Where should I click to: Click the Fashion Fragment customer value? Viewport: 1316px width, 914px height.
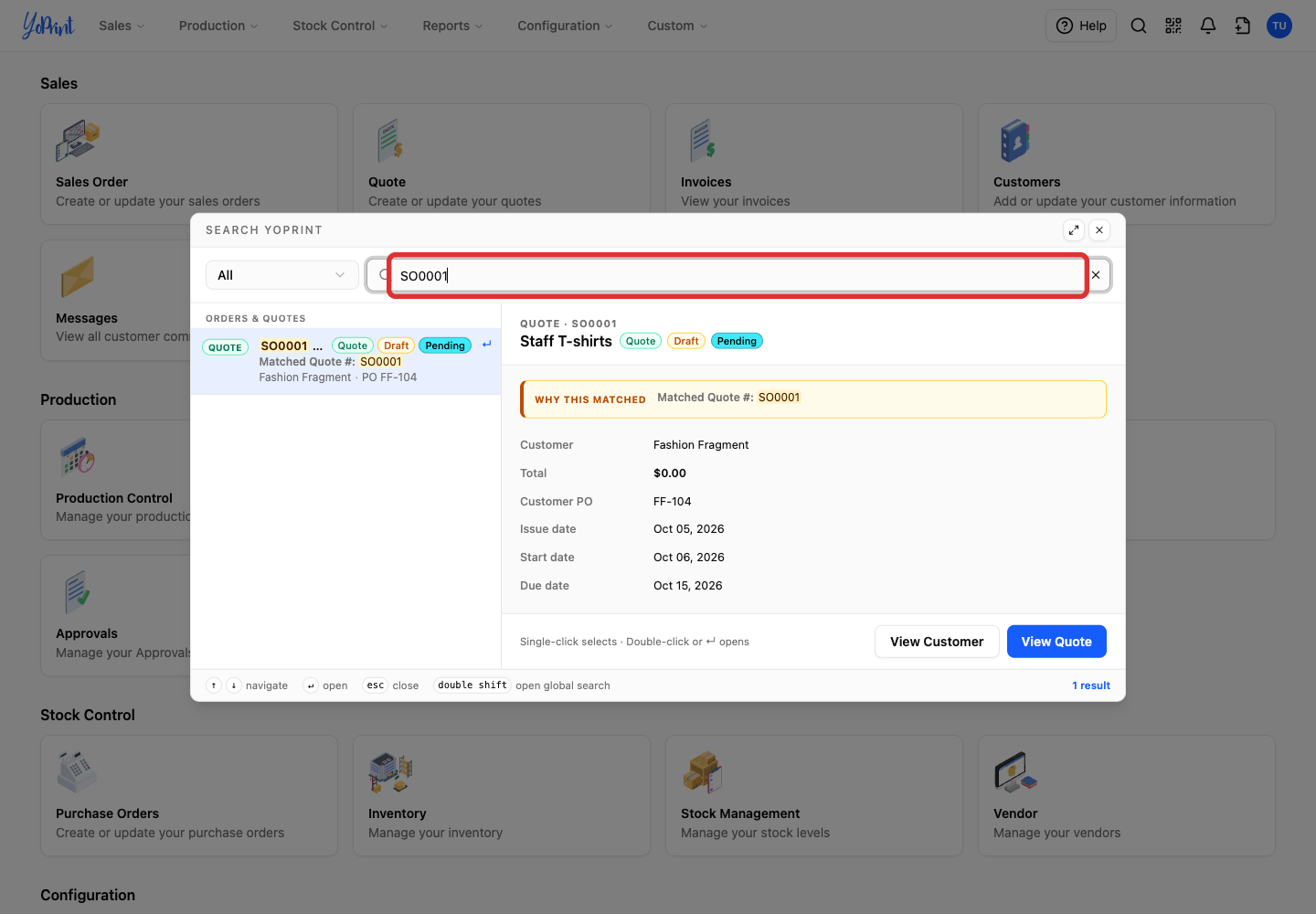click(x=701, y=445)
